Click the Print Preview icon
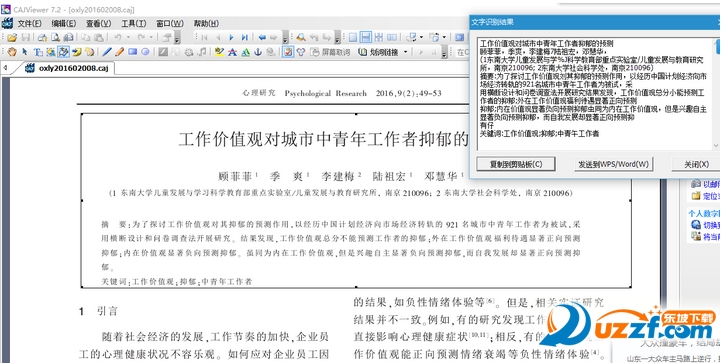The width and height of the screenshot is (723, 363). (x=55, y=37)
